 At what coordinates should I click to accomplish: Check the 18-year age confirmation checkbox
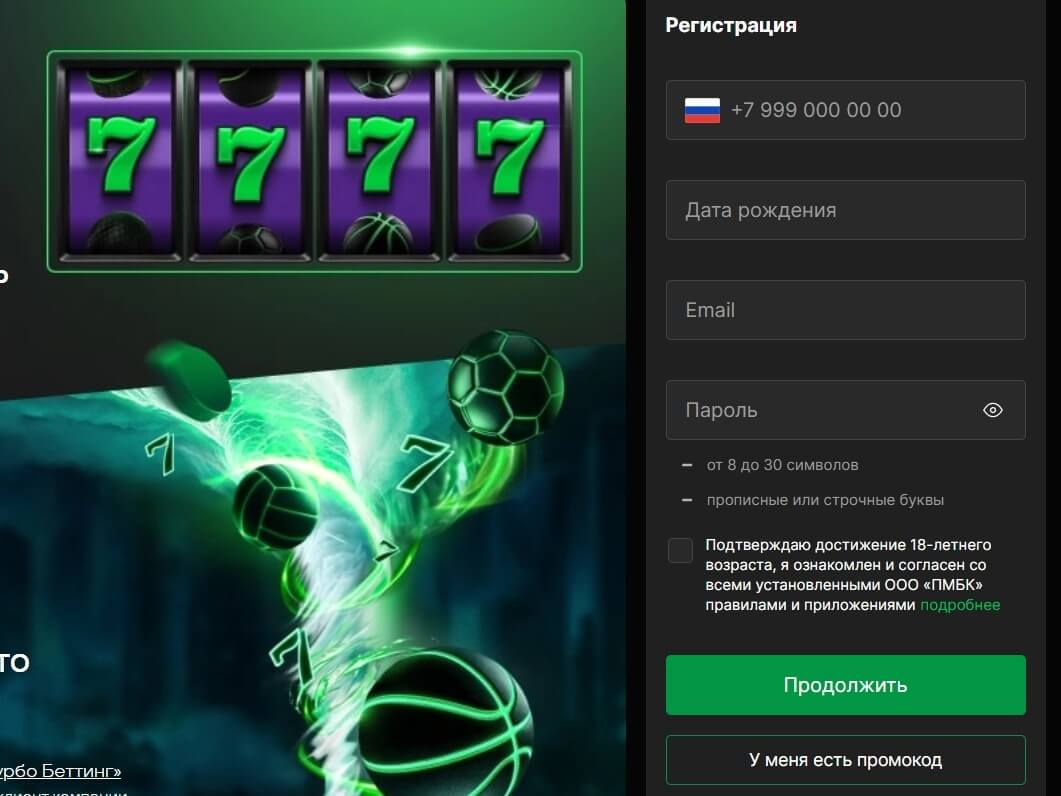680,550
